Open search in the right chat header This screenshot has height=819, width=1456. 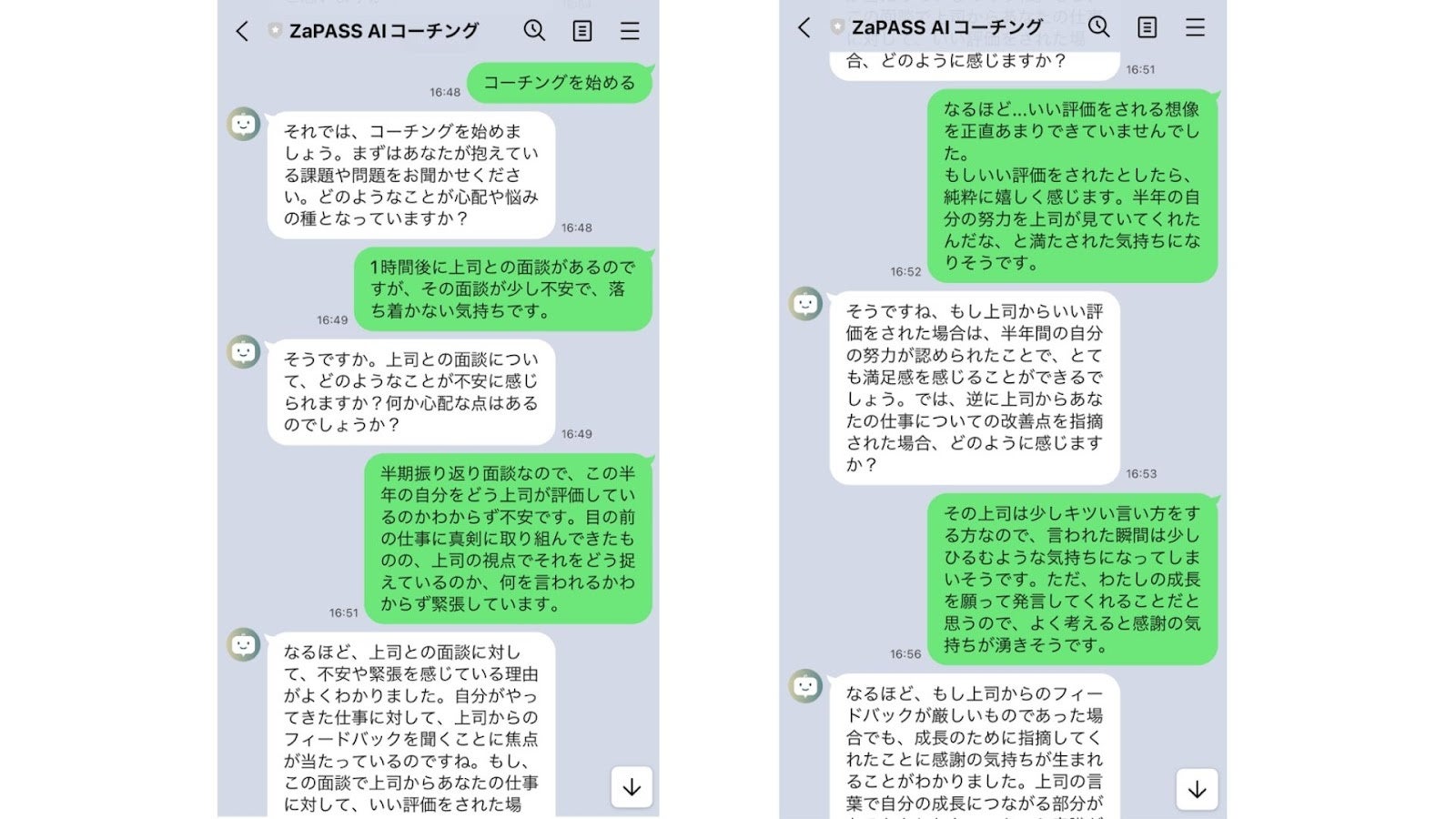click(1099, 26)
